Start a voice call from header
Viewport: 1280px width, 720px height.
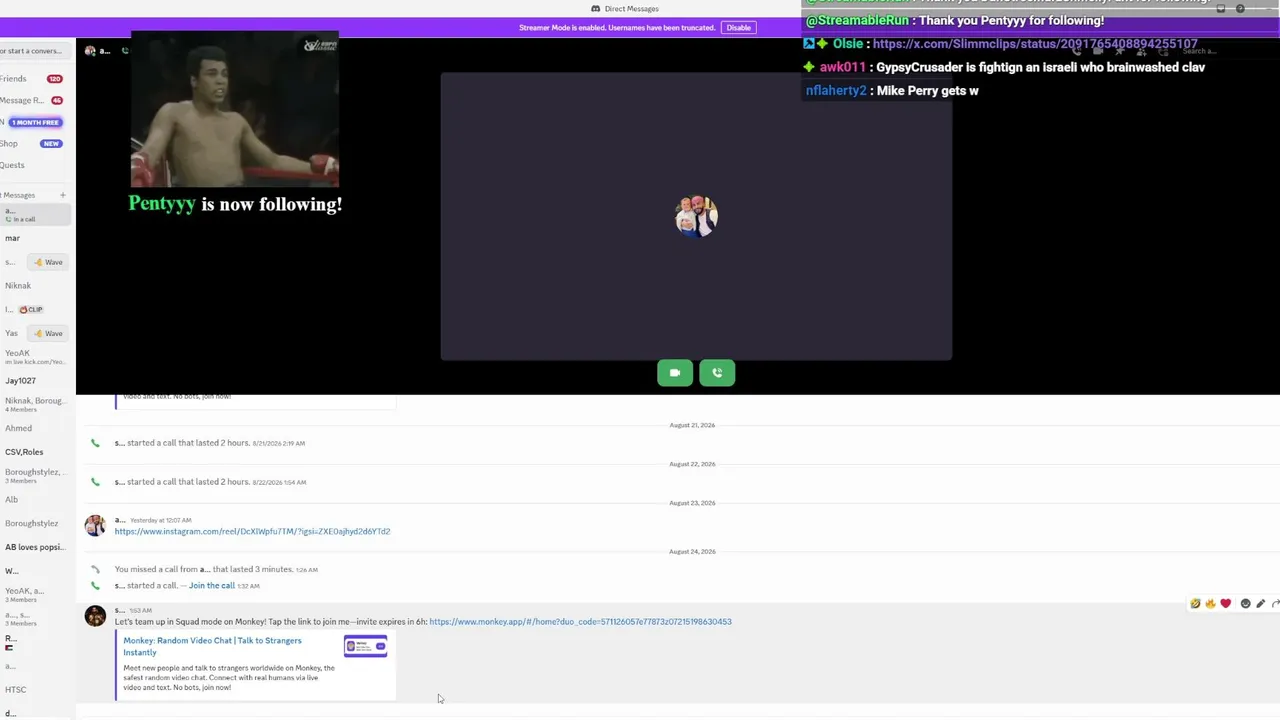point(1077,51)
